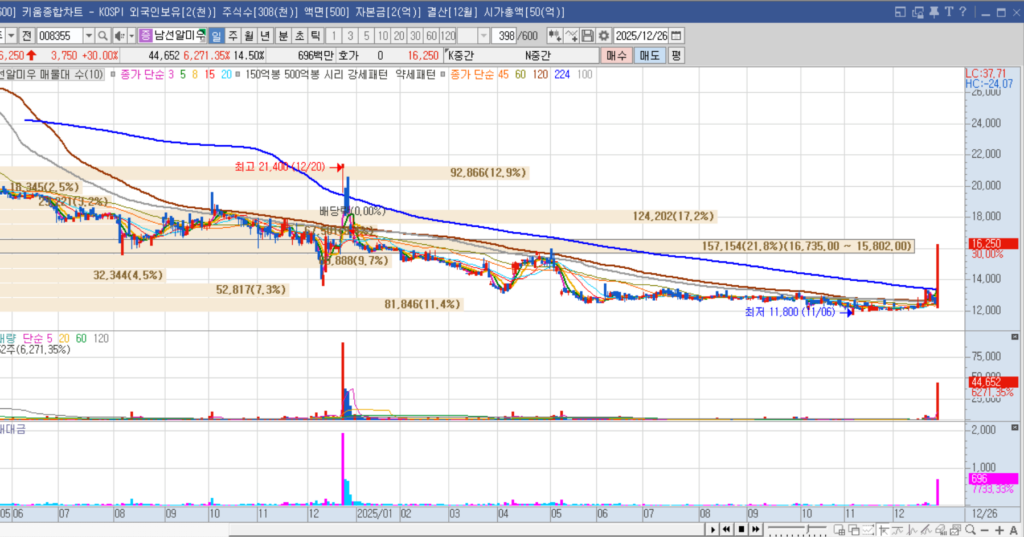Click the stock code input field 008355
The height and width of the screenshot is (537, 1024).
[59, 35]
